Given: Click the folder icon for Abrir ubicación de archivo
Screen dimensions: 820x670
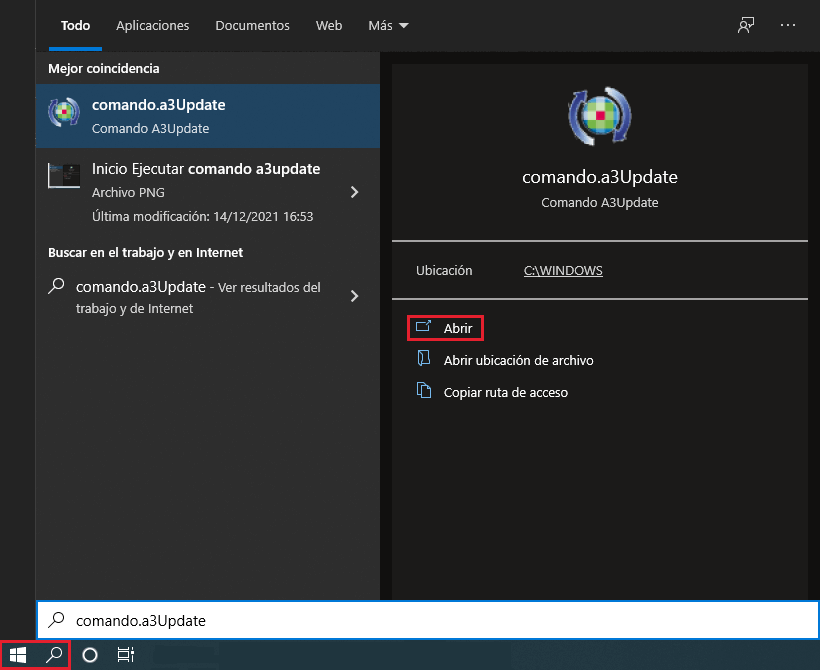Looking at the screenshot, I should click(424, 358).
